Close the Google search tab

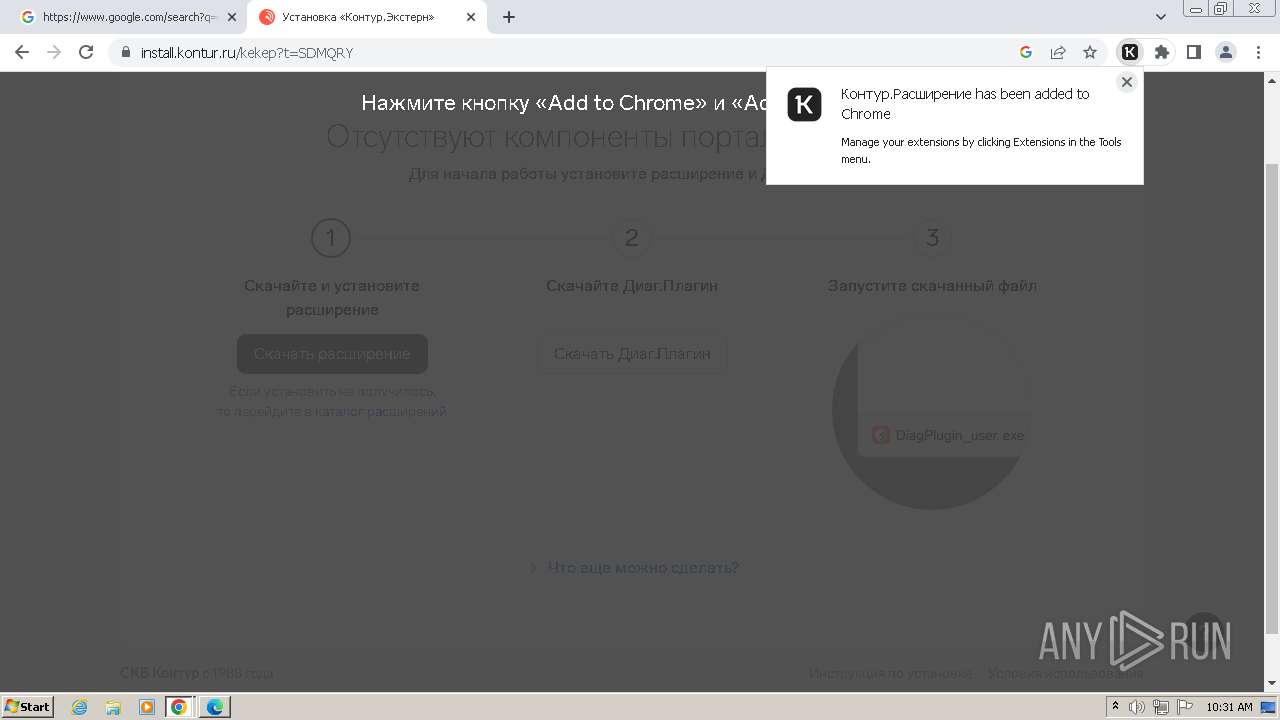click(x=232, y=17)
